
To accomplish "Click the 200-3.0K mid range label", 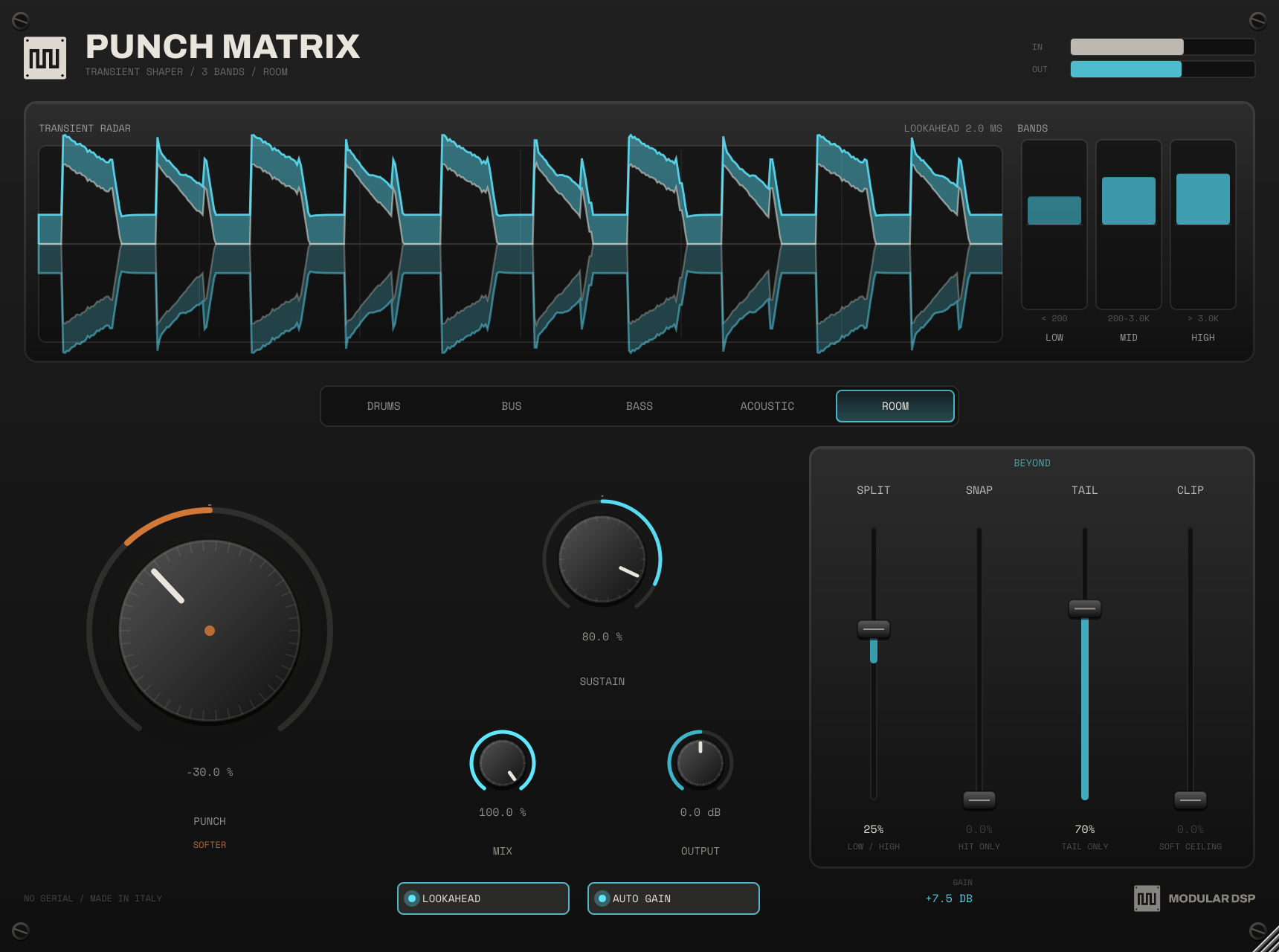I will [x=1129, y=318].
